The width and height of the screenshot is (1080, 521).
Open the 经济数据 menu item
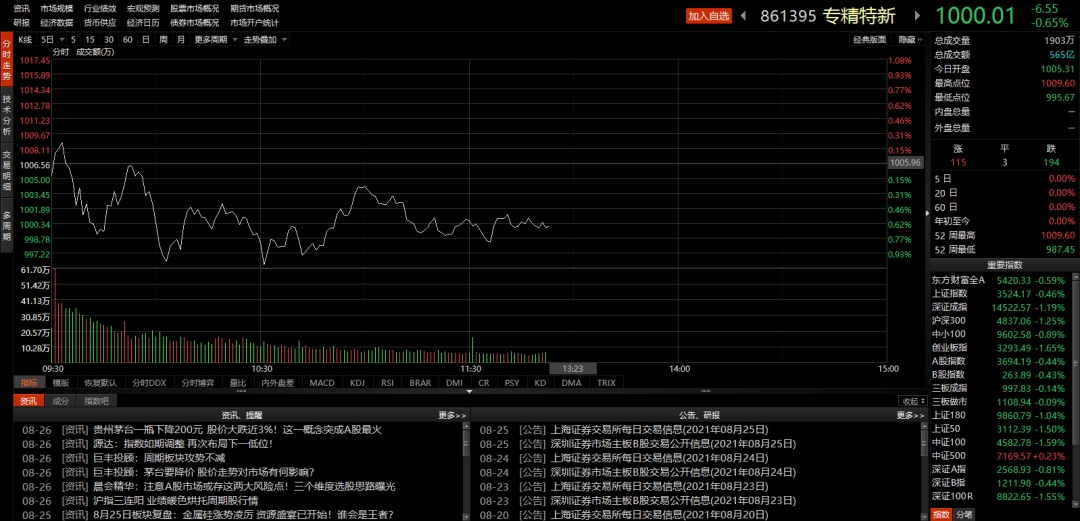pos(56,23)
